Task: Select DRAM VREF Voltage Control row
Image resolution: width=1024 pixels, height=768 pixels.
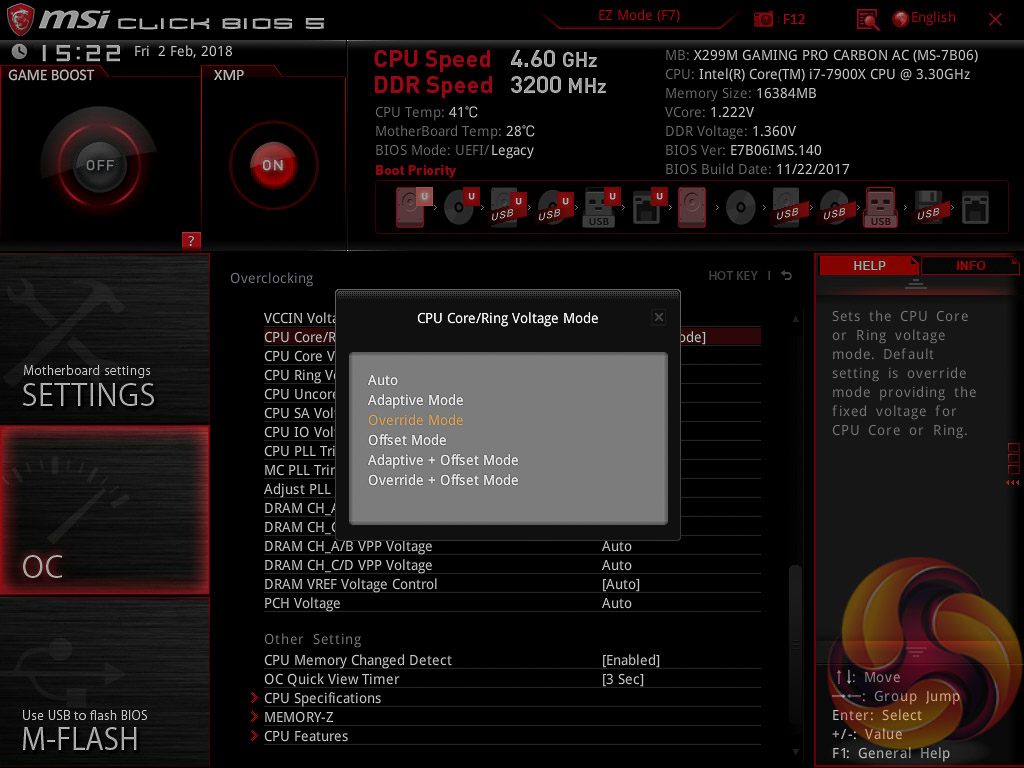Action: [x=512, y=584]
